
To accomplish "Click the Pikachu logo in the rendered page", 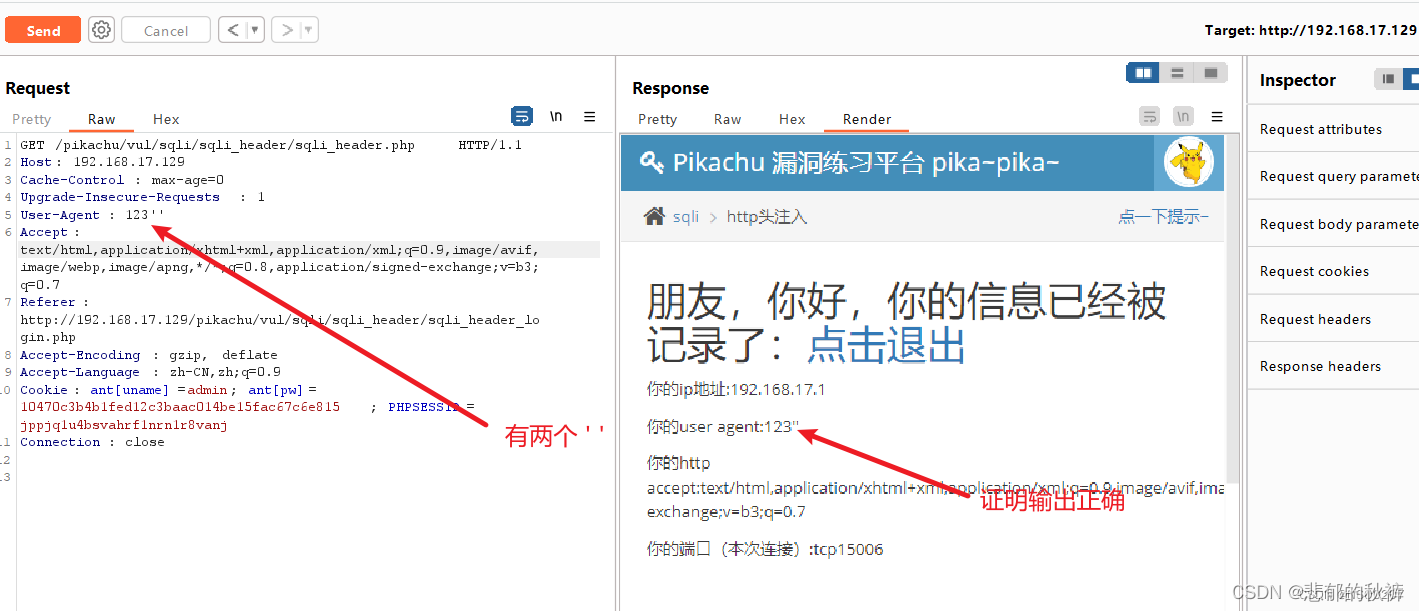I will tap(1188, 162).
